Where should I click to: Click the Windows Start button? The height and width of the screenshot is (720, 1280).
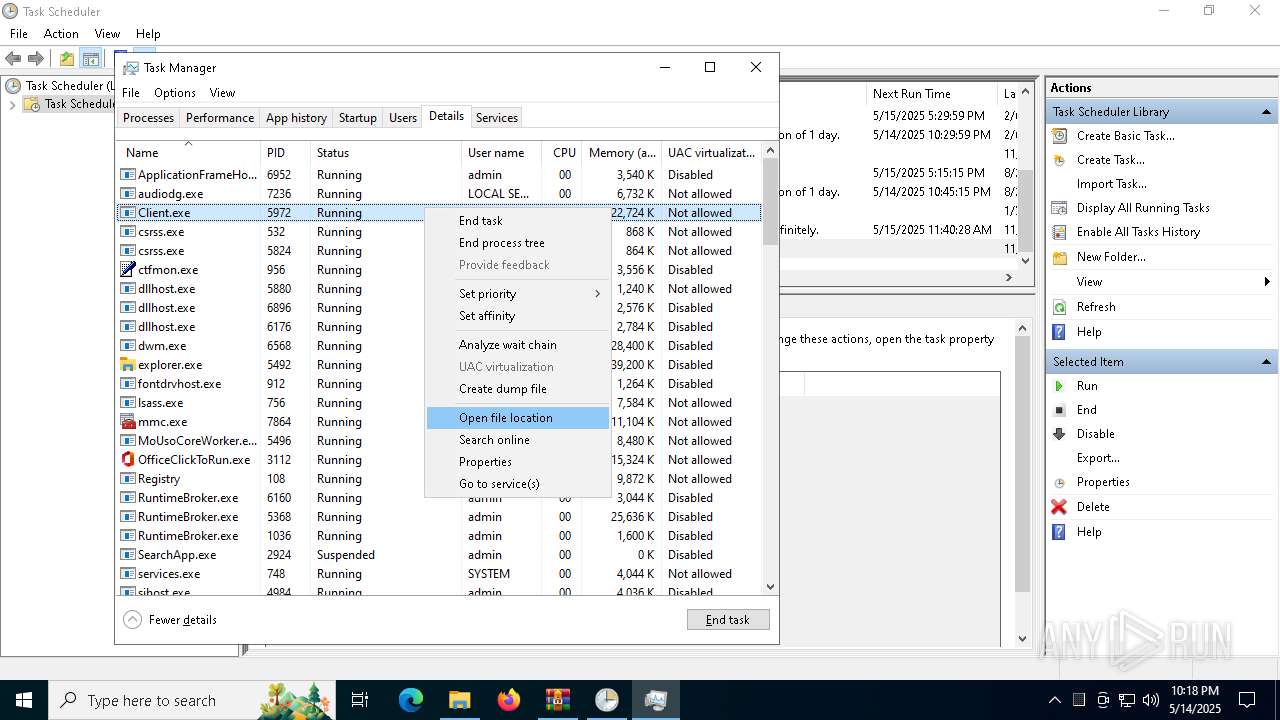click(24, 700)
